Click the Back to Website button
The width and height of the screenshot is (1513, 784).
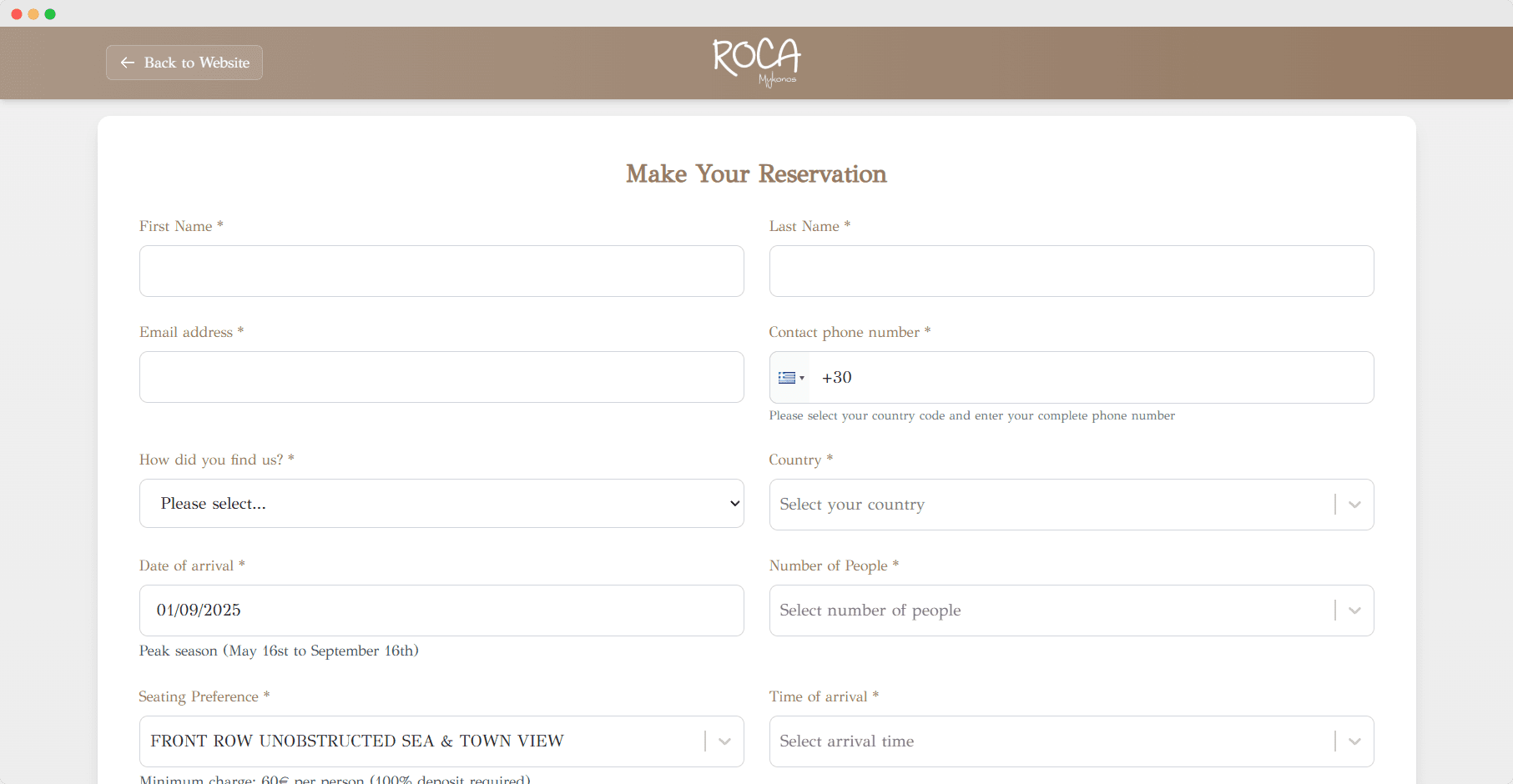tap(184, 63)
